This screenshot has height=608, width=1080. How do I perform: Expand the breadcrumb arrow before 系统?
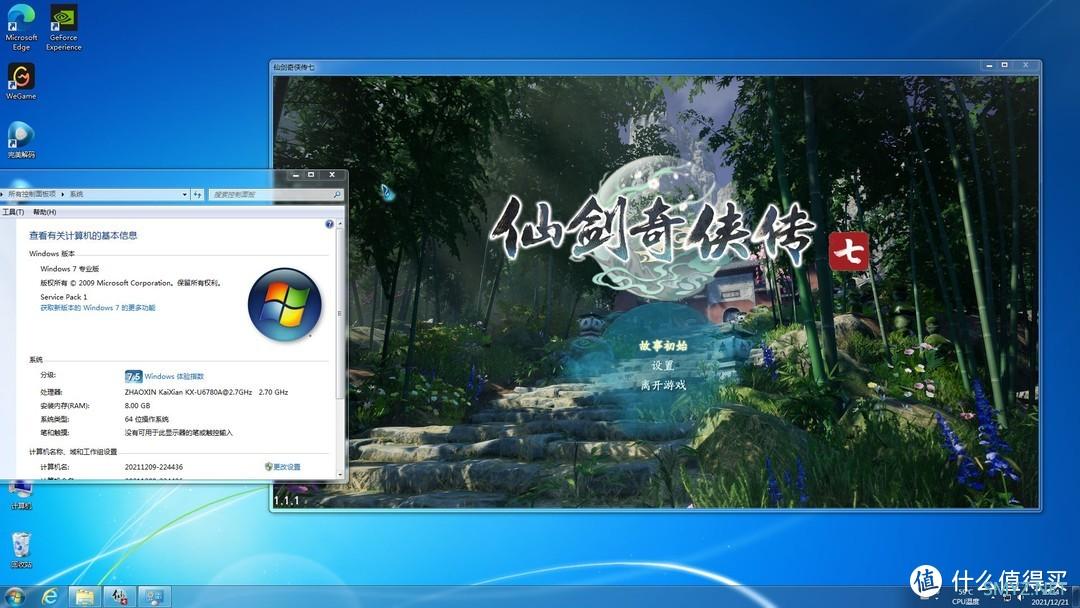(x=63, y=195)
